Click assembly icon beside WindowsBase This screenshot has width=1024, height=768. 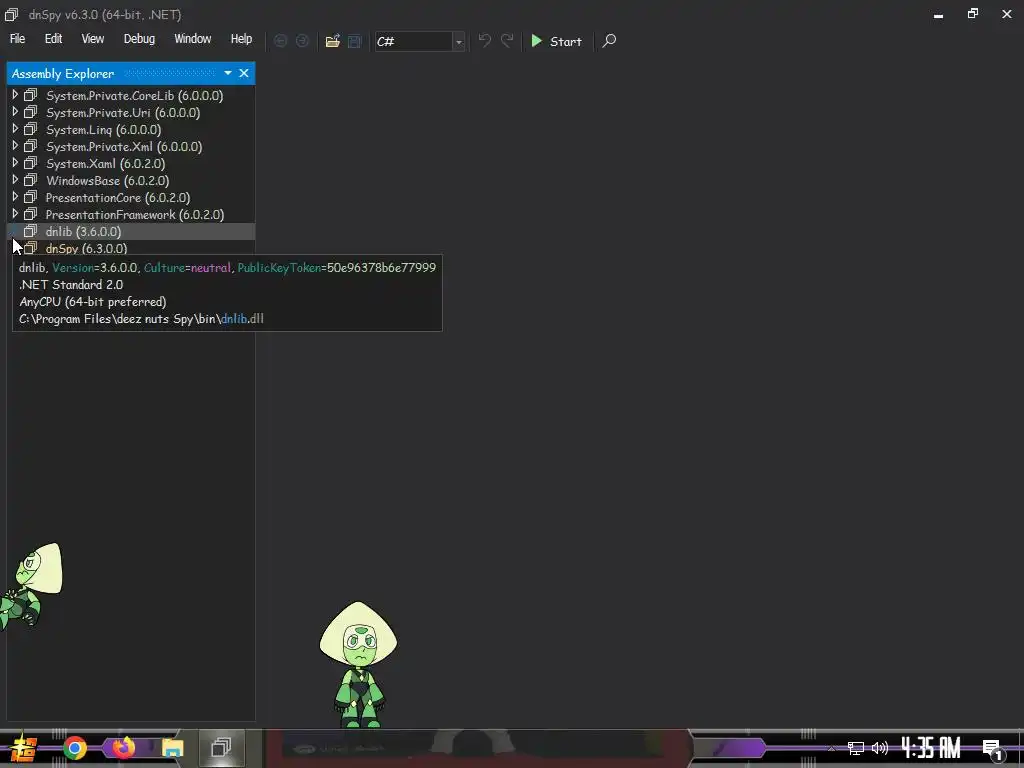[x=31, y=180]
